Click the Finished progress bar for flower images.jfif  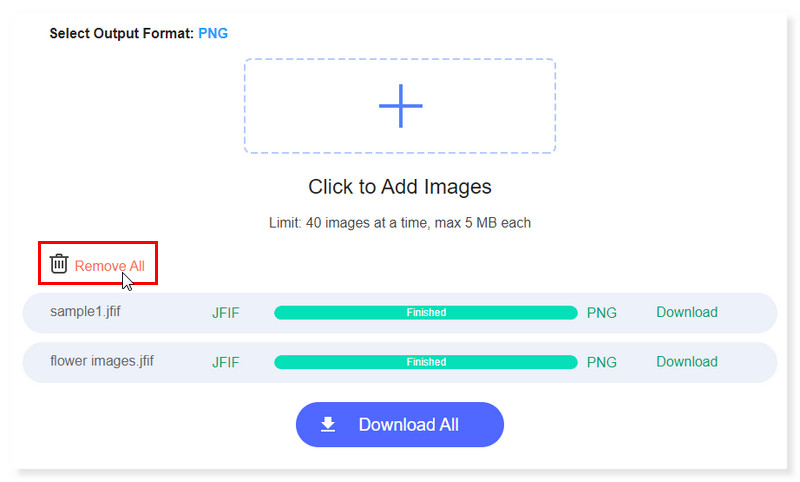pos(425,362)
